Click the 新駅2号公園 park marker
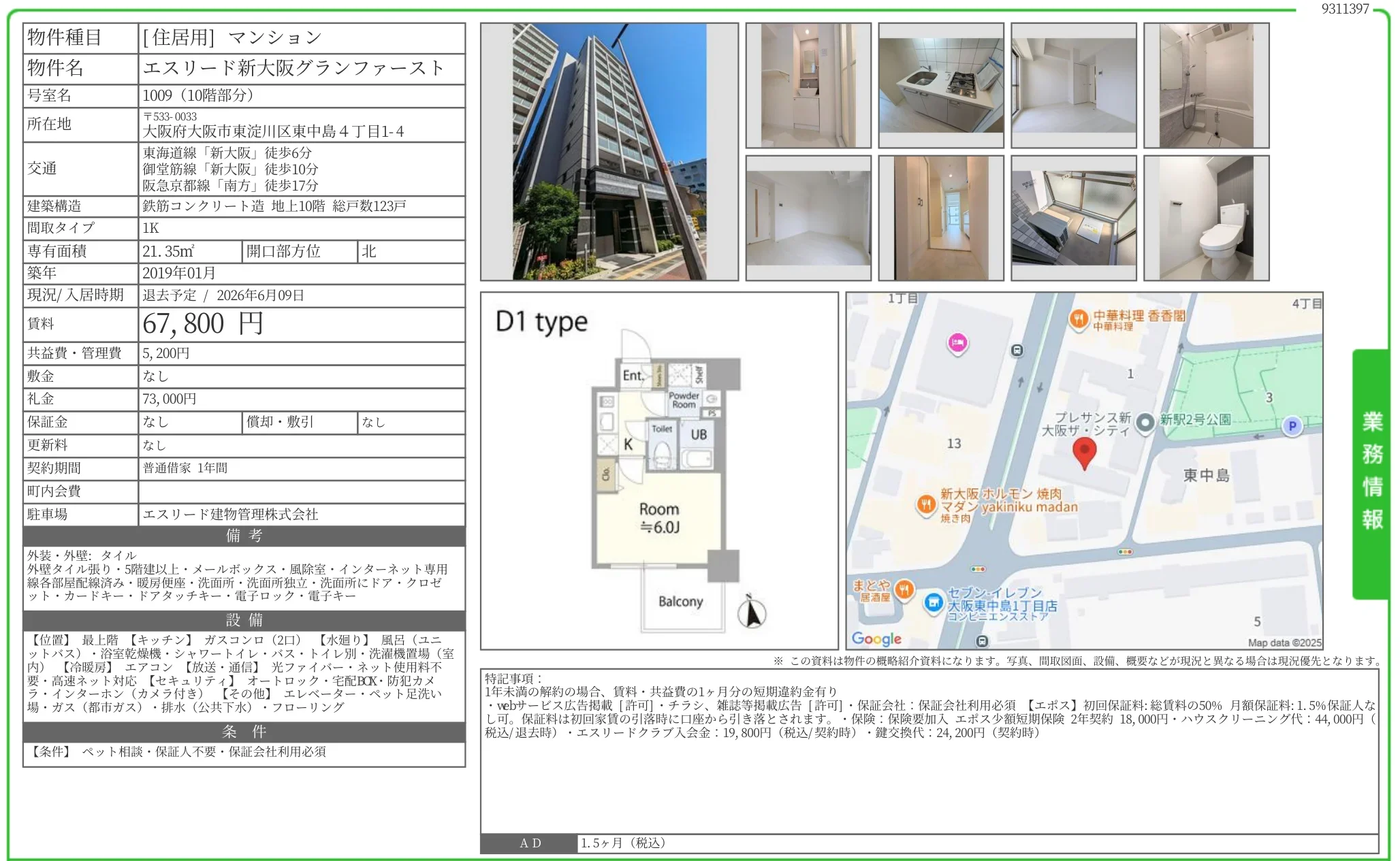1400x861 pixels. point(1145,423)
